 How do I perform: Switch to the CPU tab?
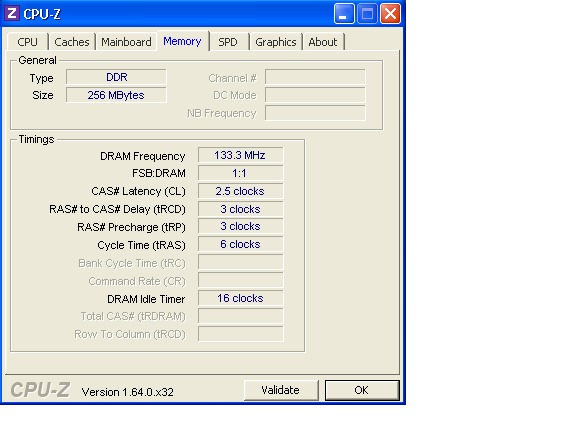(x=28, y=42)
